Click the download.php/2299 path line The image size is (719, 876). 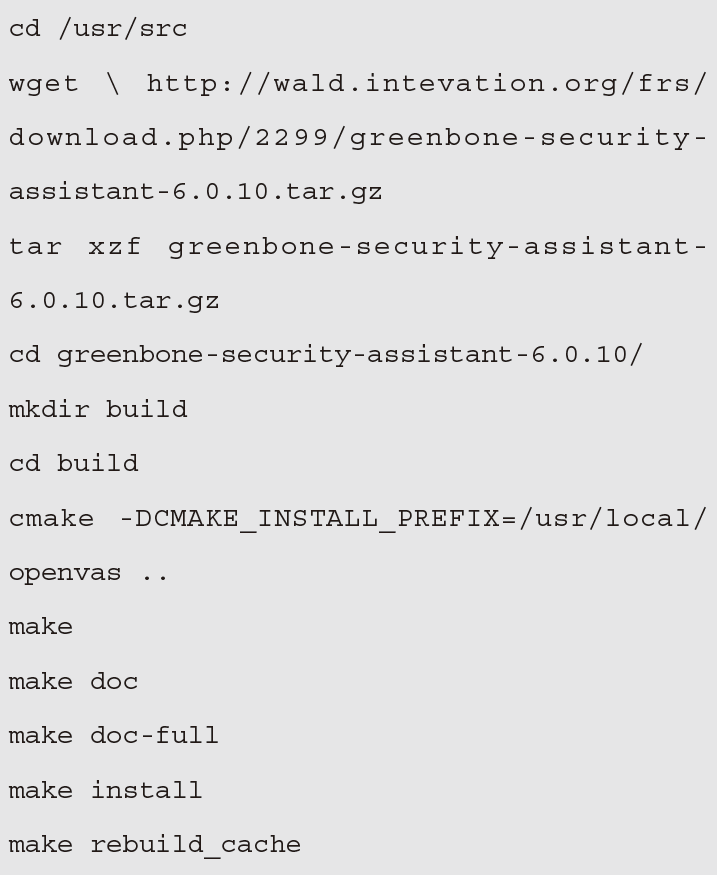[x=358, y=138]
